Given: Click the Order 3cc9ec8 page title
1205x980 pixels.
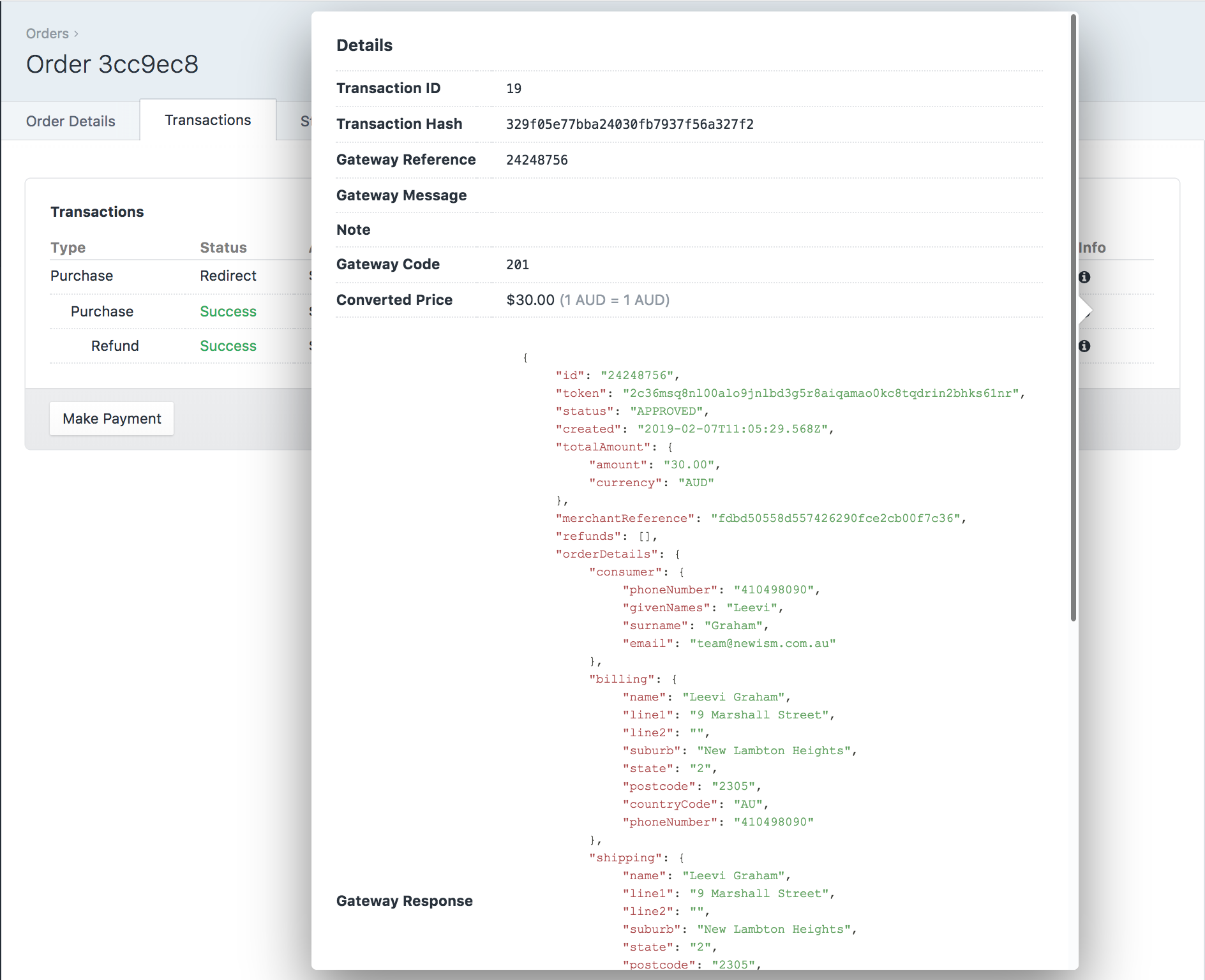Looking at the screenshot, I should point(112,64).
